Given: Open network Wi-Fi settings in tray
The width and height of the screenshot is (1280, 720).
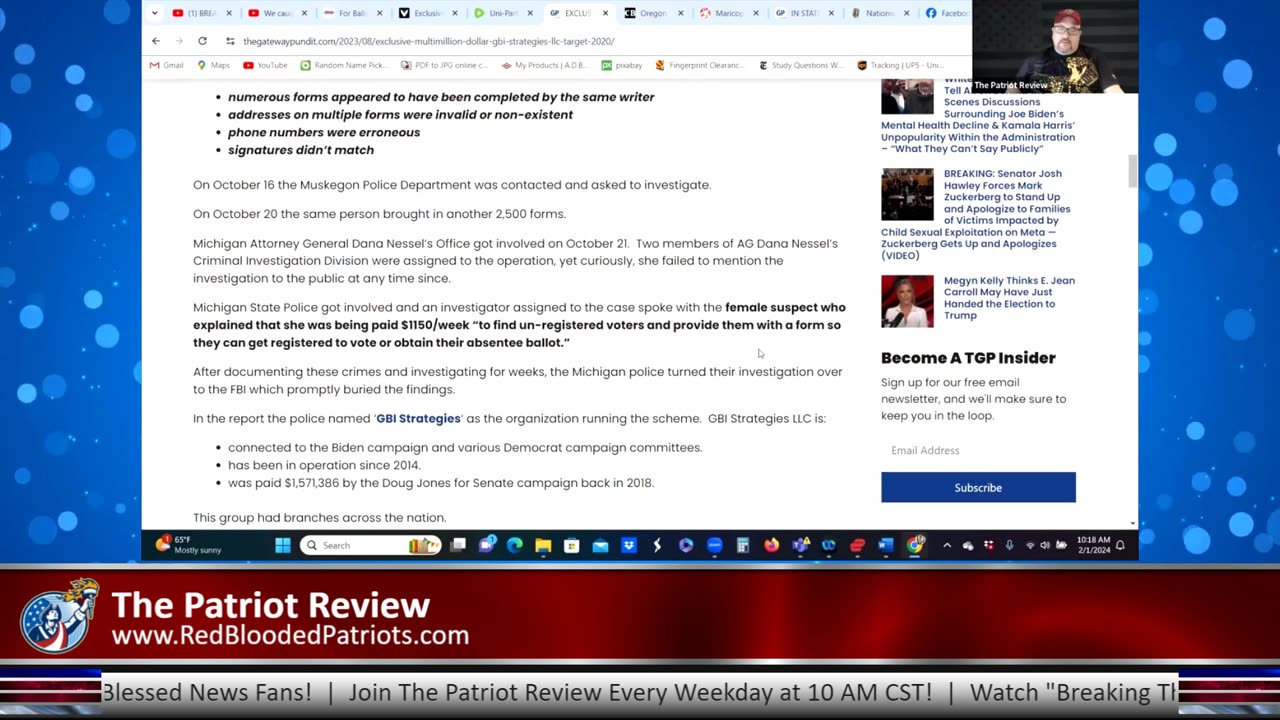Looking at the screenshot, I should (1030, 545).
